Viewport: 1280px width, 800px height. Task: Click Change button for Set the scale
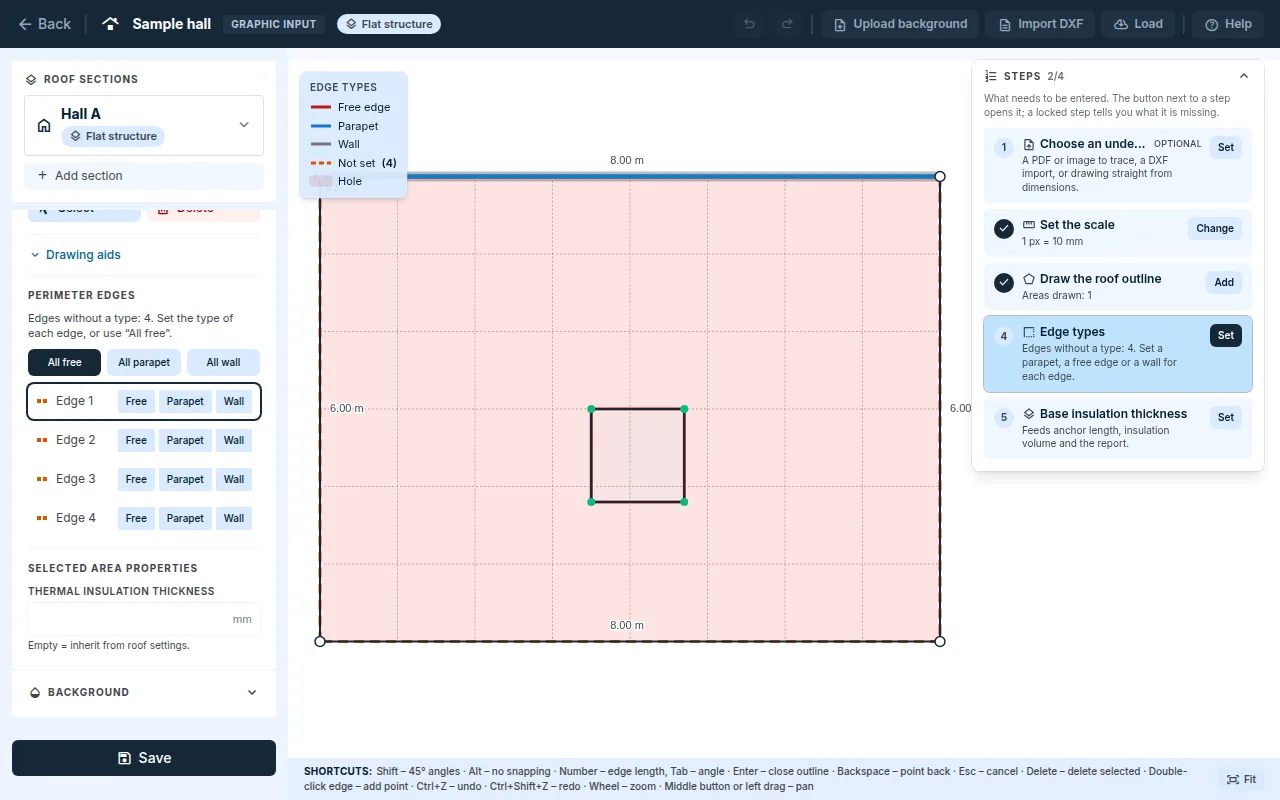(x=1215, y=228)
